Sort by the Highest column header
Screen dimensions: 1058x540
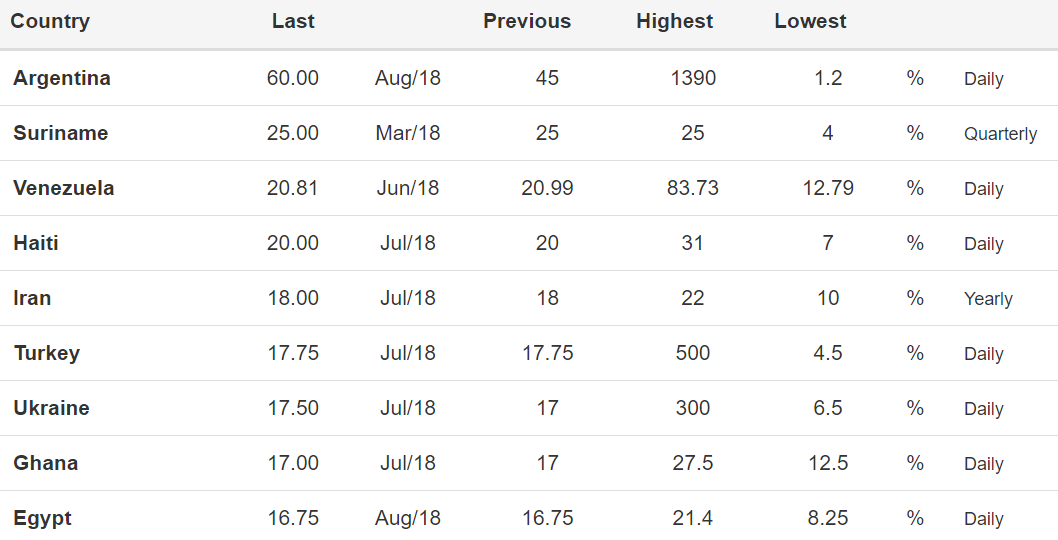(675, 22)
